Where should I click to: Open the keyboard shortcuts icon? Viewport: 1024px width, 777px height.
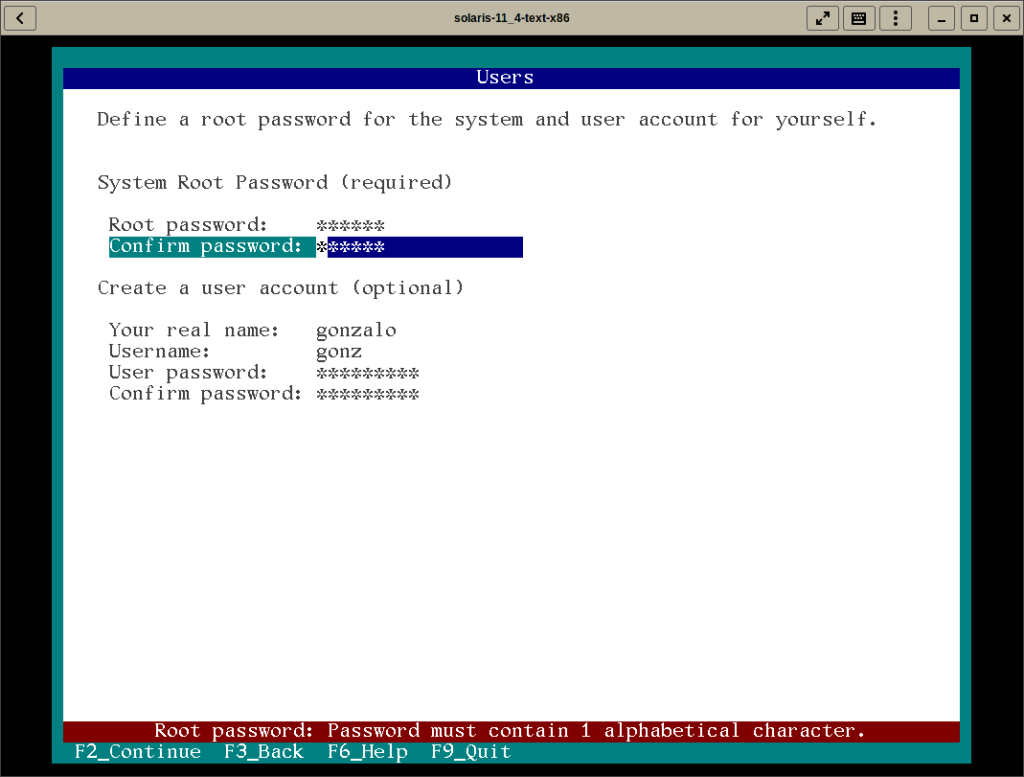click(859, 18)
